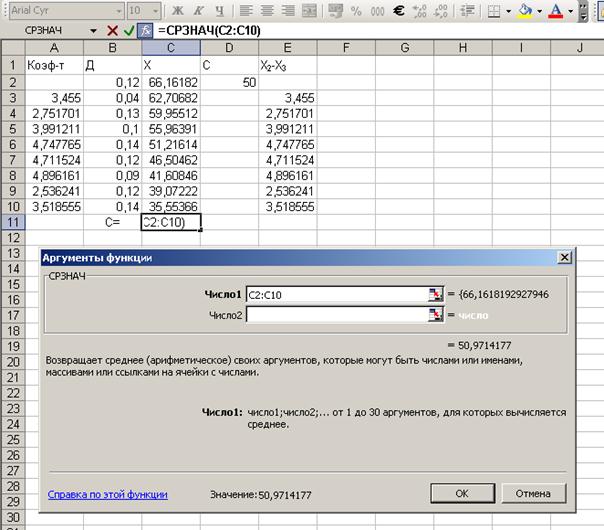This screenshot has width=604, height=530.
Task: Open Справка по этой функции link
Action: click(x=107, y=495)
